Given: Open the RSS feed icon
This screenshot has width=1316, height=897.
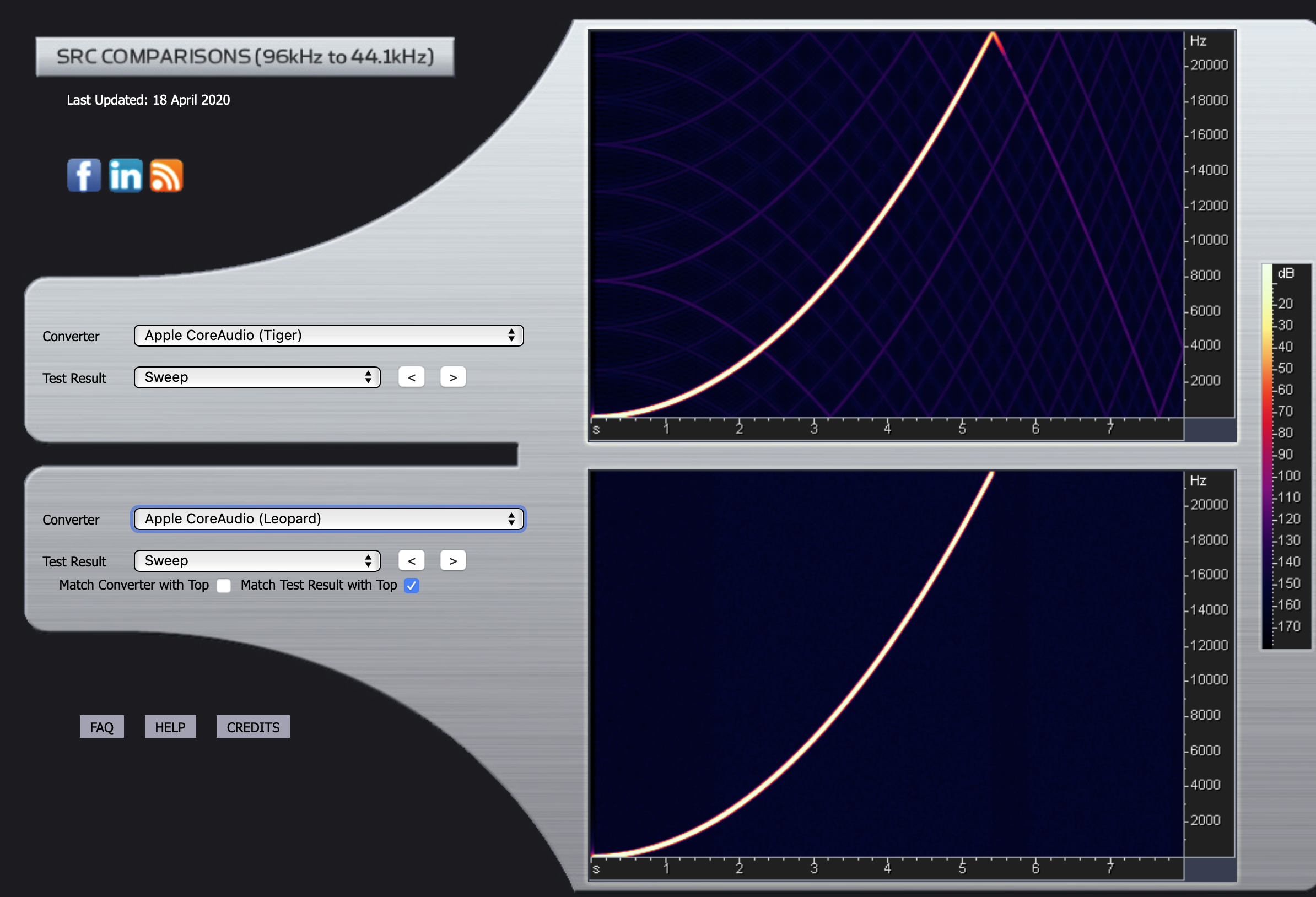Looking at the screenshot, I should (x=166, y=175).
